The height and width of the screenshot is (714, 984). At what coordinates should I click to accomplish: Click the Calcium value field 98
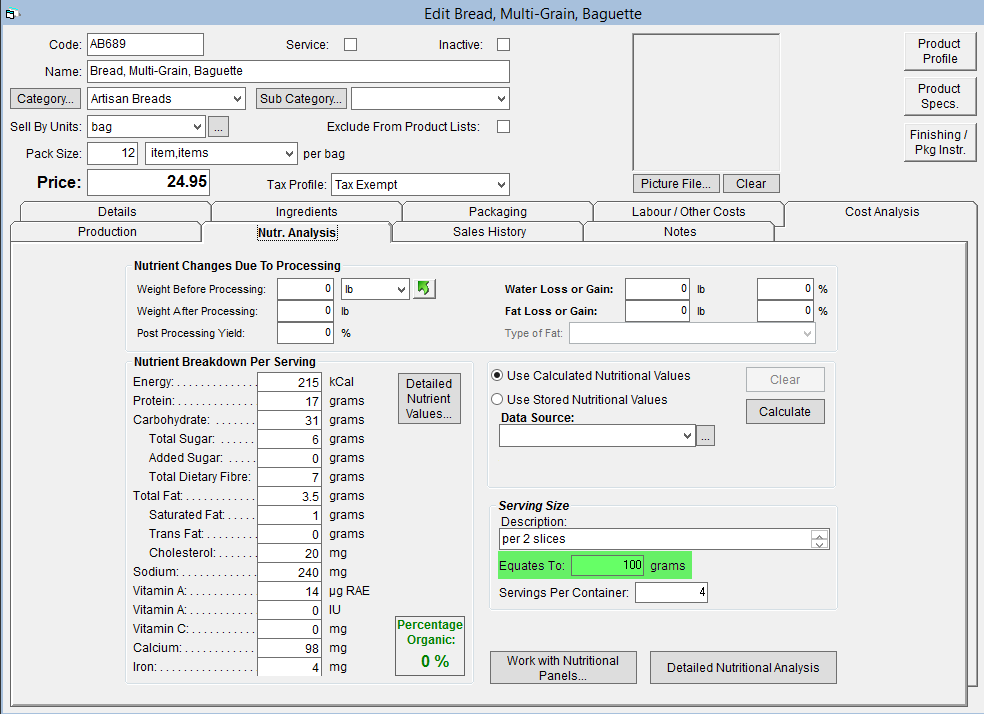289,648
